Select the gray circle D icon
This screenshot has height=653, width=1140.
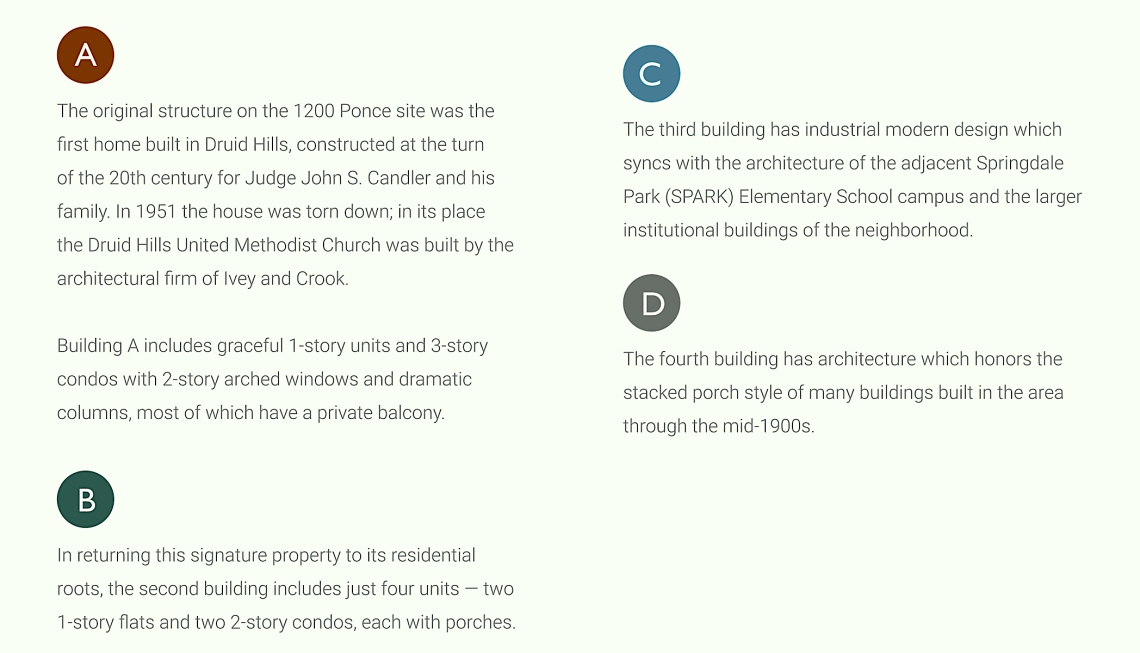651,303
